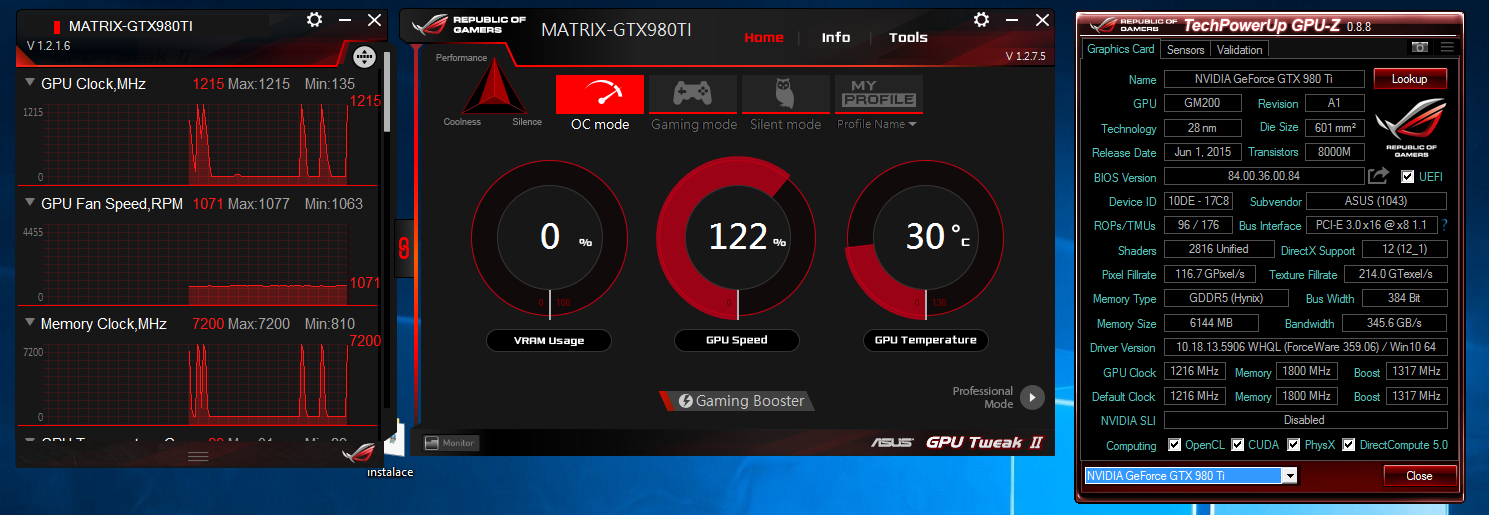Select My Profile icon
This screenshot has height=515, width=1489.
tap(879, 94)
